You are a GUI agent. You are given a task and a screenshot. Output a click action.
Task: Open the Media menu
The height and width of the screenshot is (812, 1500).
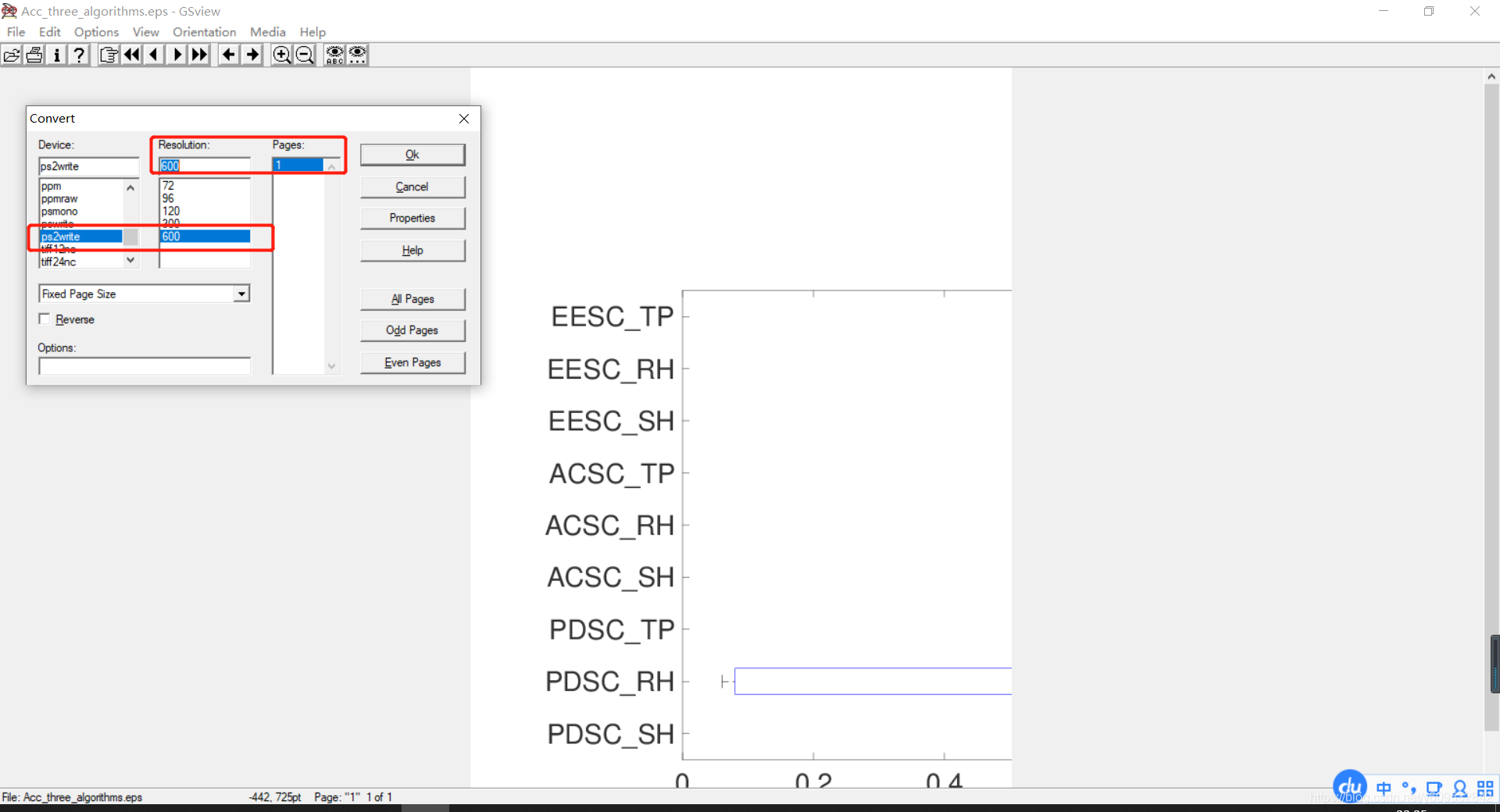point(267,32)
